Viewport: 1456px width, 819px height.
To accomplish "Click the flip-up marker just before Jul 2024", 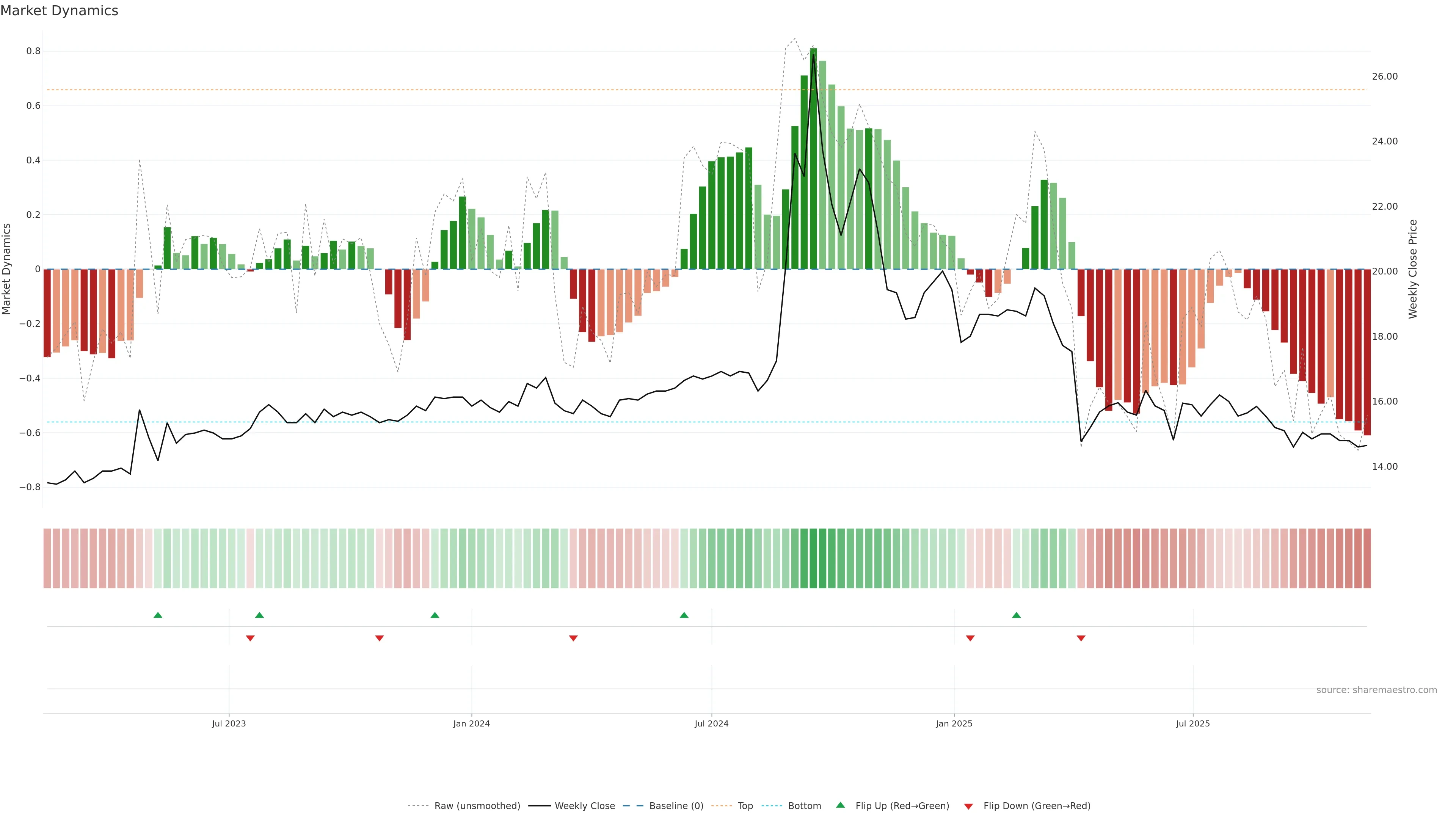I will (684, 615).
